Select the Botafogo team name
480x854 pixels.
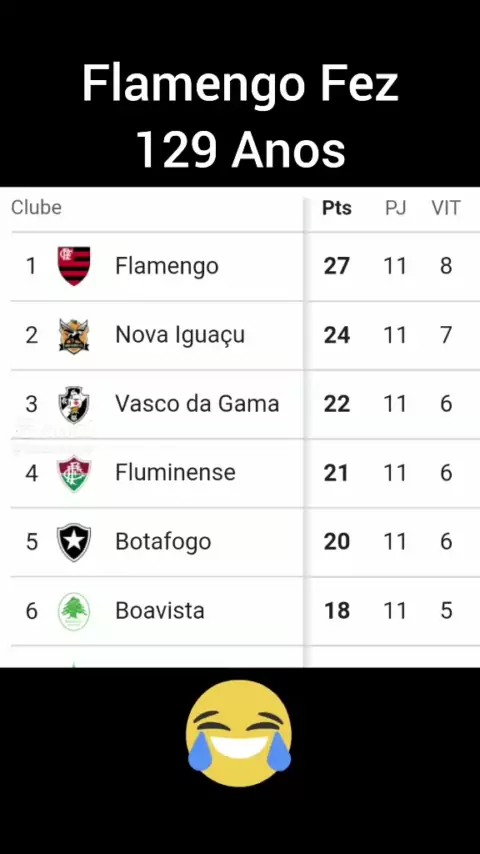(x=163, y=542)
